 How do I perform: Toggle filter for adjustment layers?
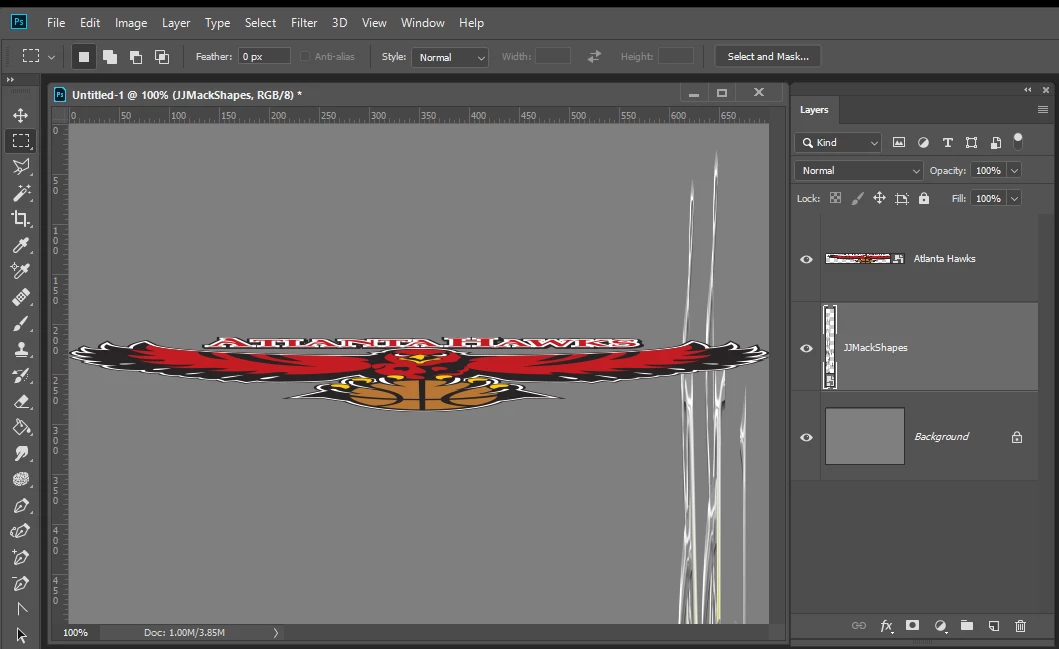tap(923, 142)
